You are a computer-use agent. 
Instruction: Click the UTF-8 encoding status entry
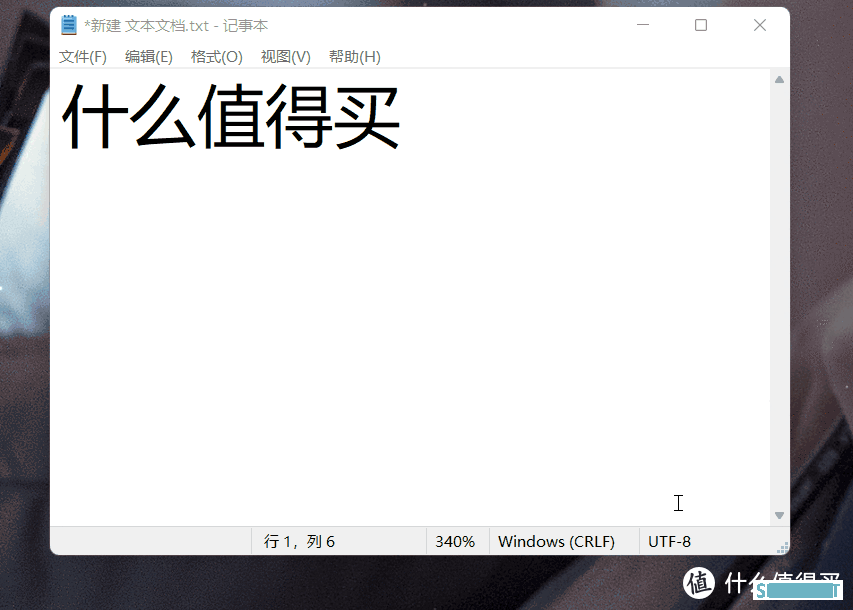(x=669, y=541)
